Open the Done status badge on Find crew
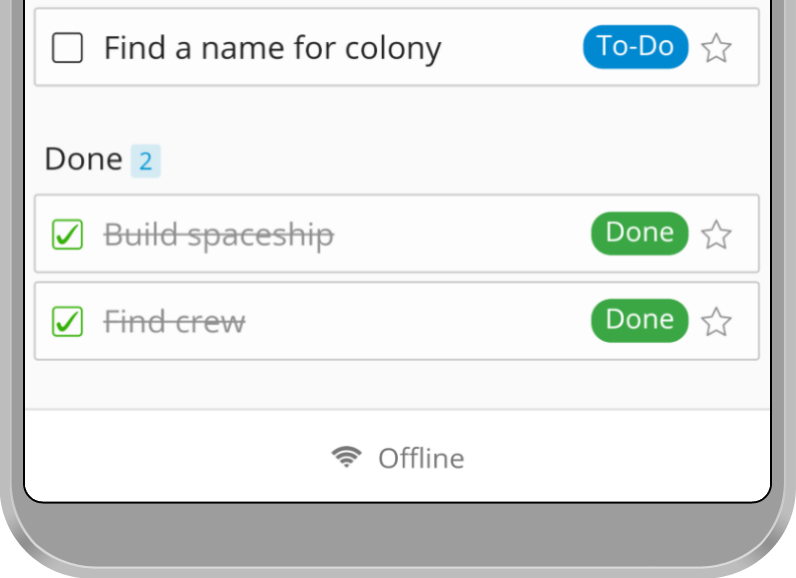Screen dimensions: 796x578 640,321
